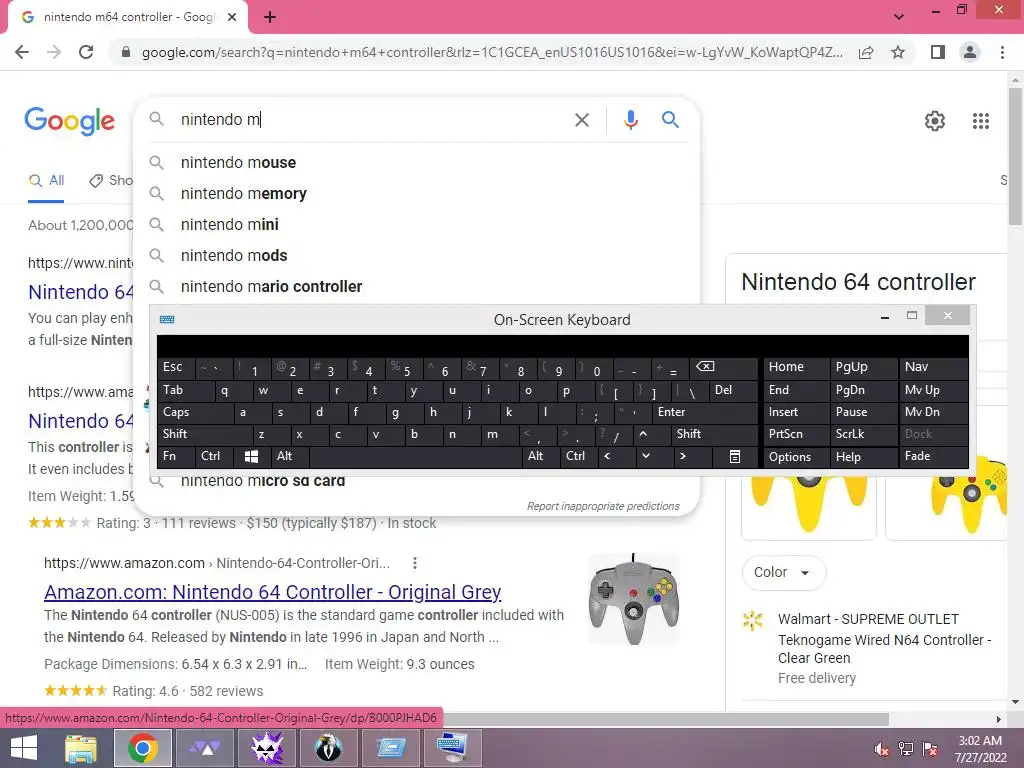This screenshot has width=1024, height=768.
Task: Click the Help key on keyboard
Action: 862,456
